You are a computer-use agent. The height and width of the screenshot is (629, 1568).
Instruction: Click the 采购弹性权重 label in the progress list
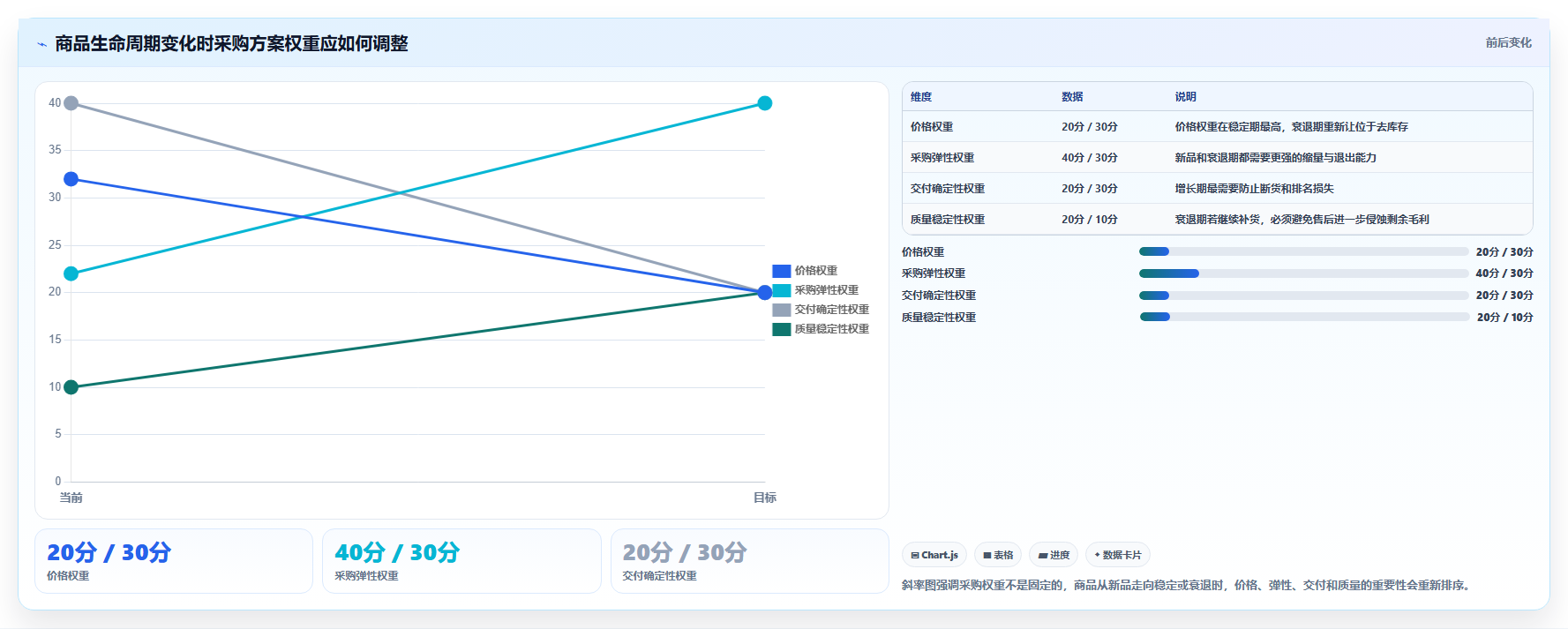[934, 273]
